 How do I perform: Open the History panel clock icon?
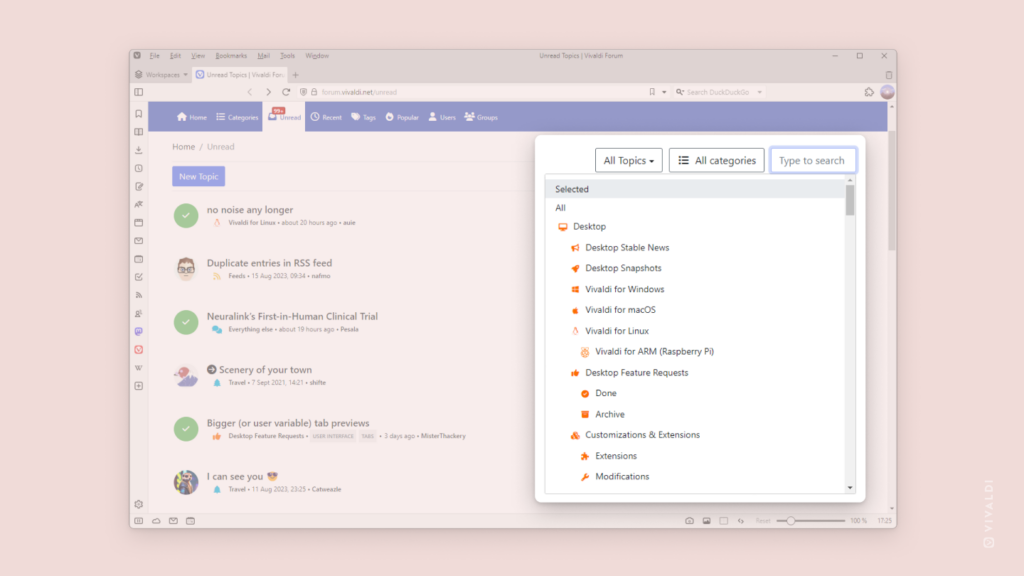[x=138, y=168]
